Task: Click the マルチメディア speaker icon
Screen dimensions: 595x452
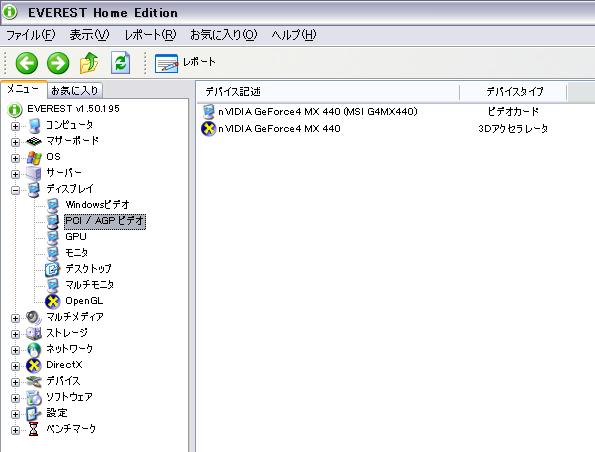Action: coord(34,317)
